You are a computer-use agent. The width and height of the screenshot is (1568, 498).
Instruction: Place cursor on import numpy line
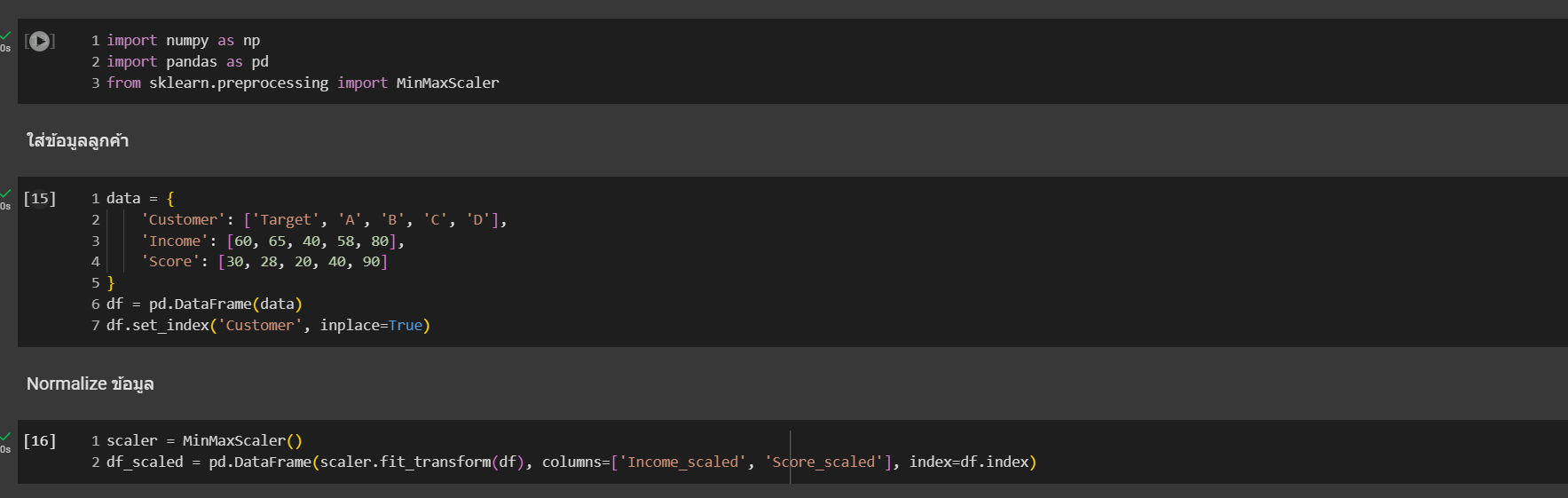pos(183,41)
